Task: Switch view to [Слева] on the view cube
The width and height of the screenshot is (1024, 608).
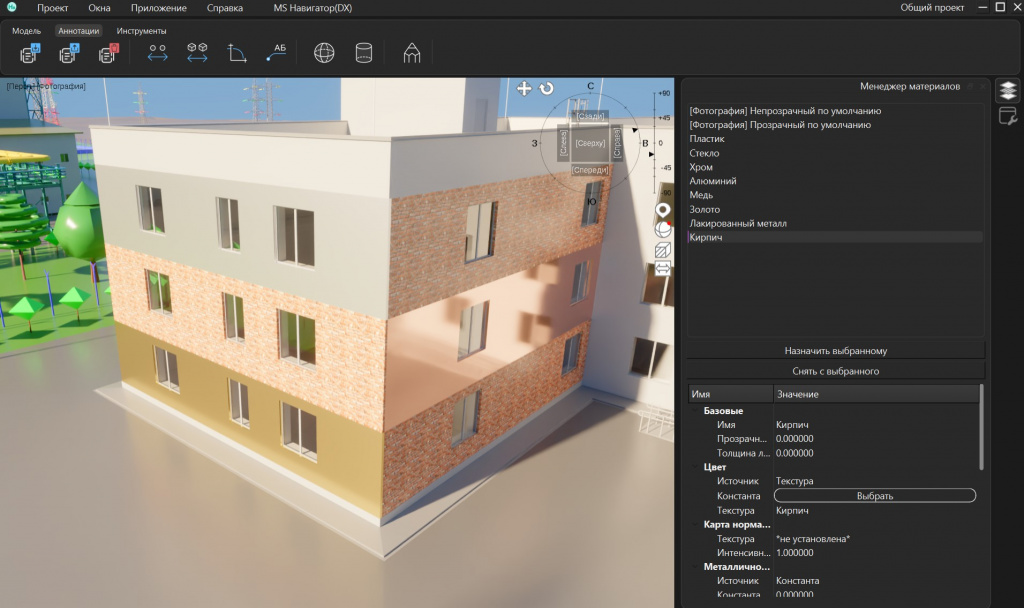Action: pos(564,143)
